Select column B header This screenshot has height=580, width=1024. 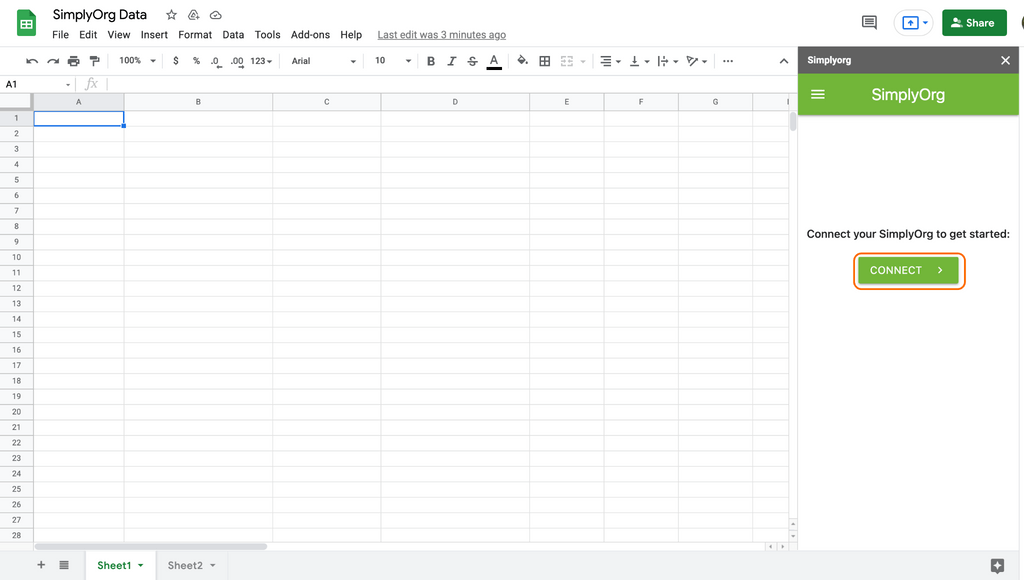tap(198, 102)
